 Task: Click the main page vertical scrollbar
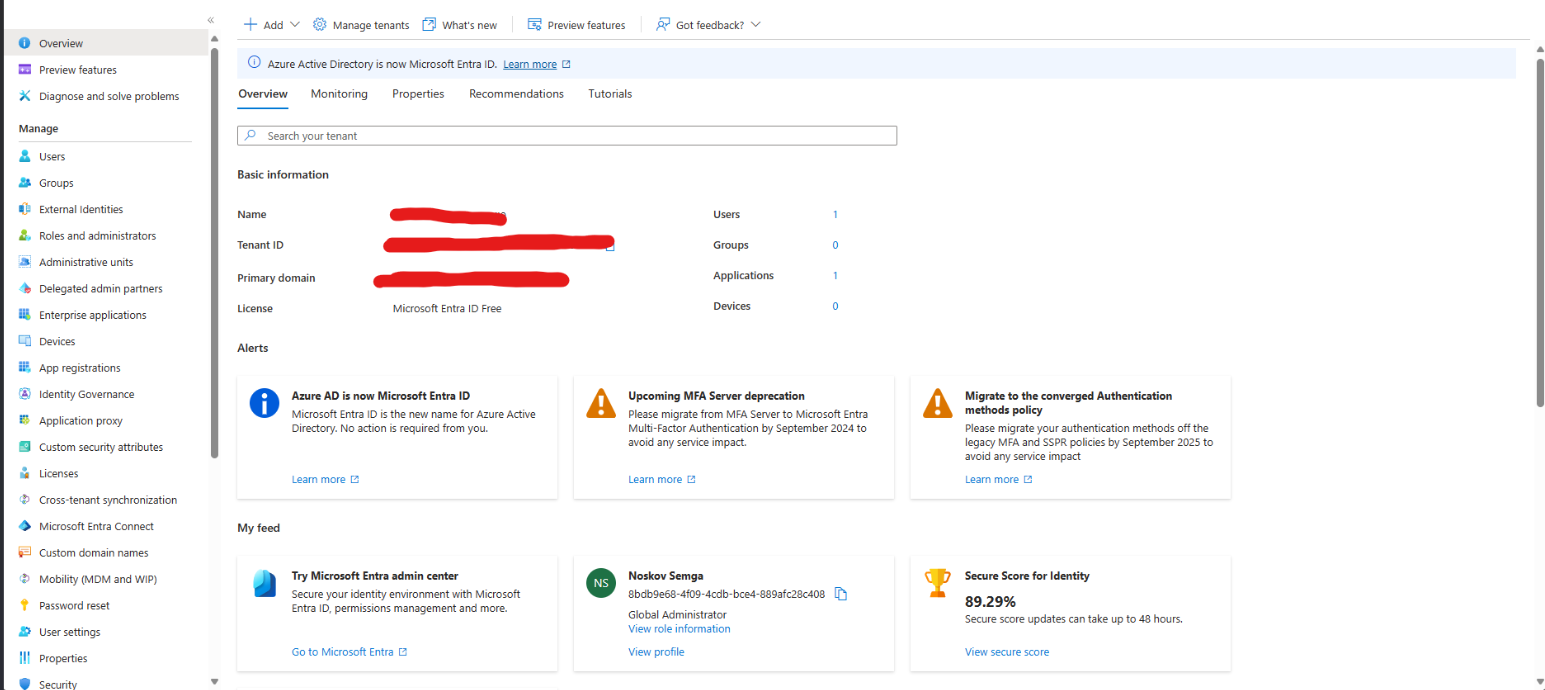pyautogui.click(x=1539, y=230)
